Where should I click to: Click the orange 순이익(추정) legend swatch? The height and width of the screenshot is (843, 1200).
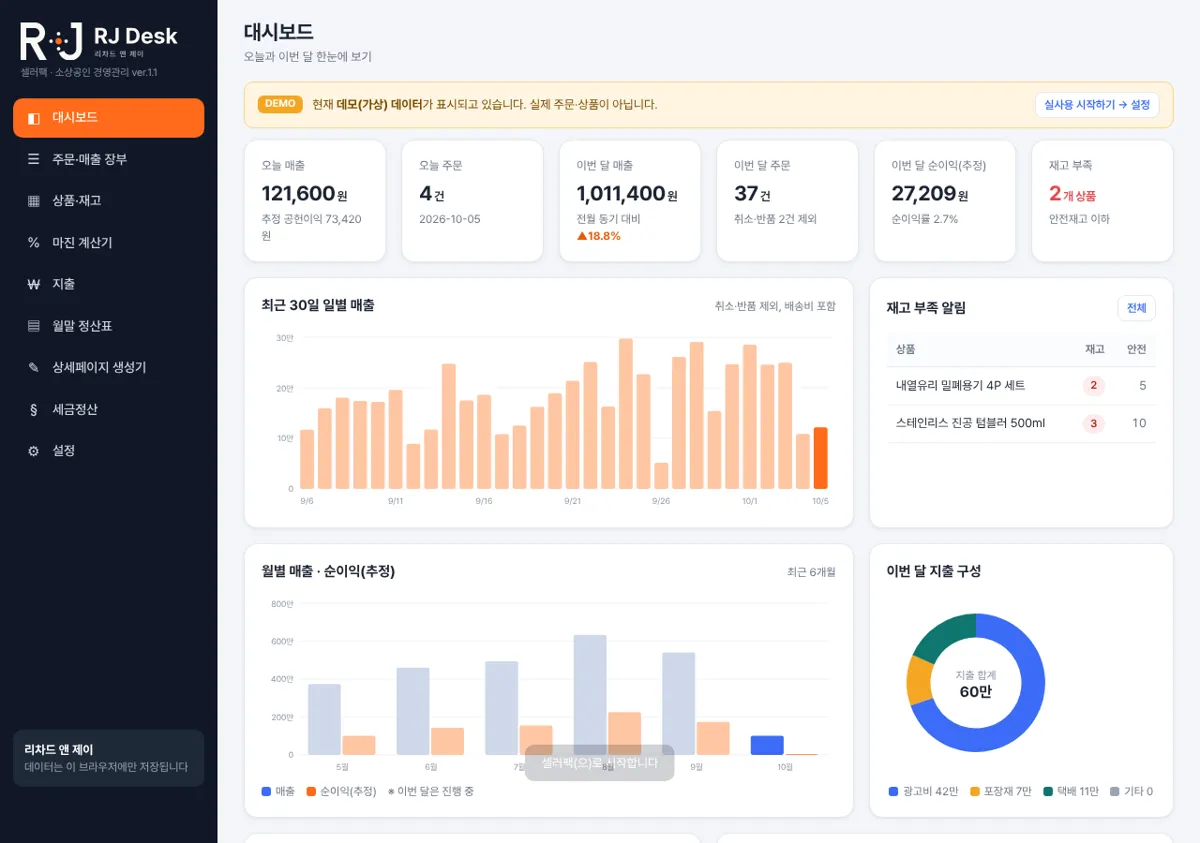[311, 792]
